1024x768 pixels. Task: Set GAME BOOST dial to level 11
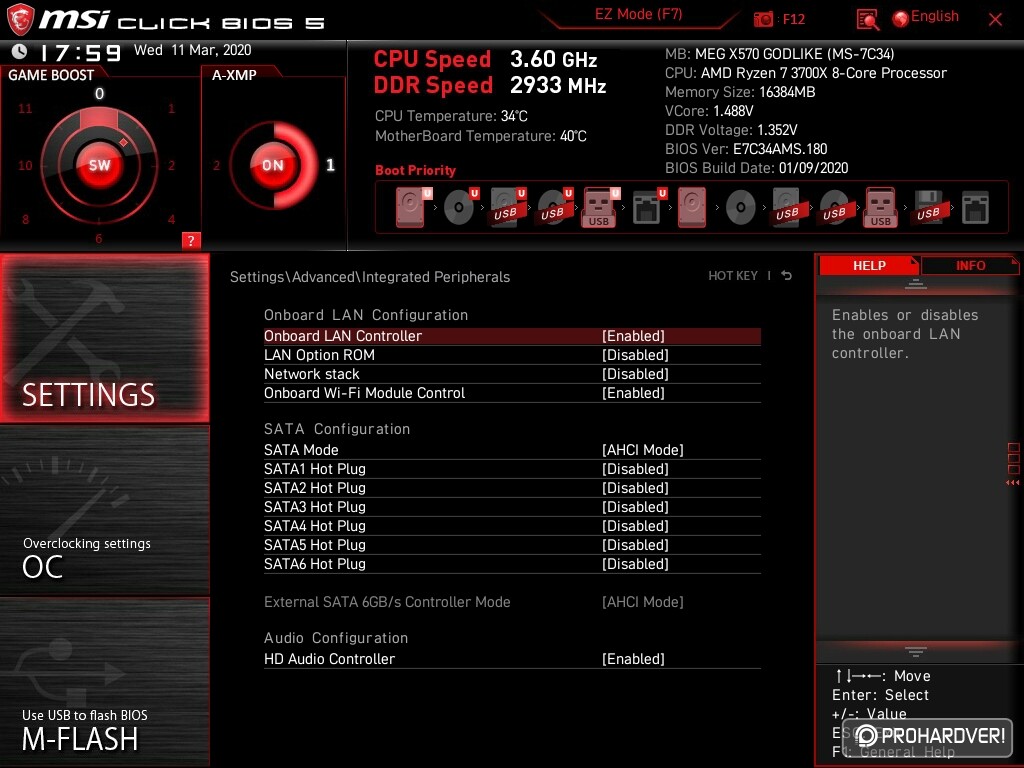(25, 108)
